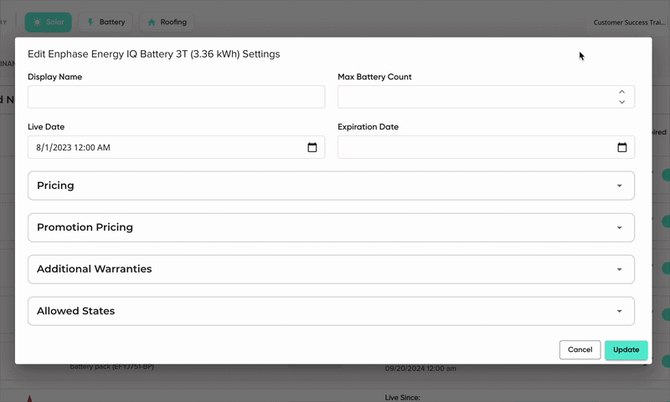Expand the Pricing section

pos(331,185)
